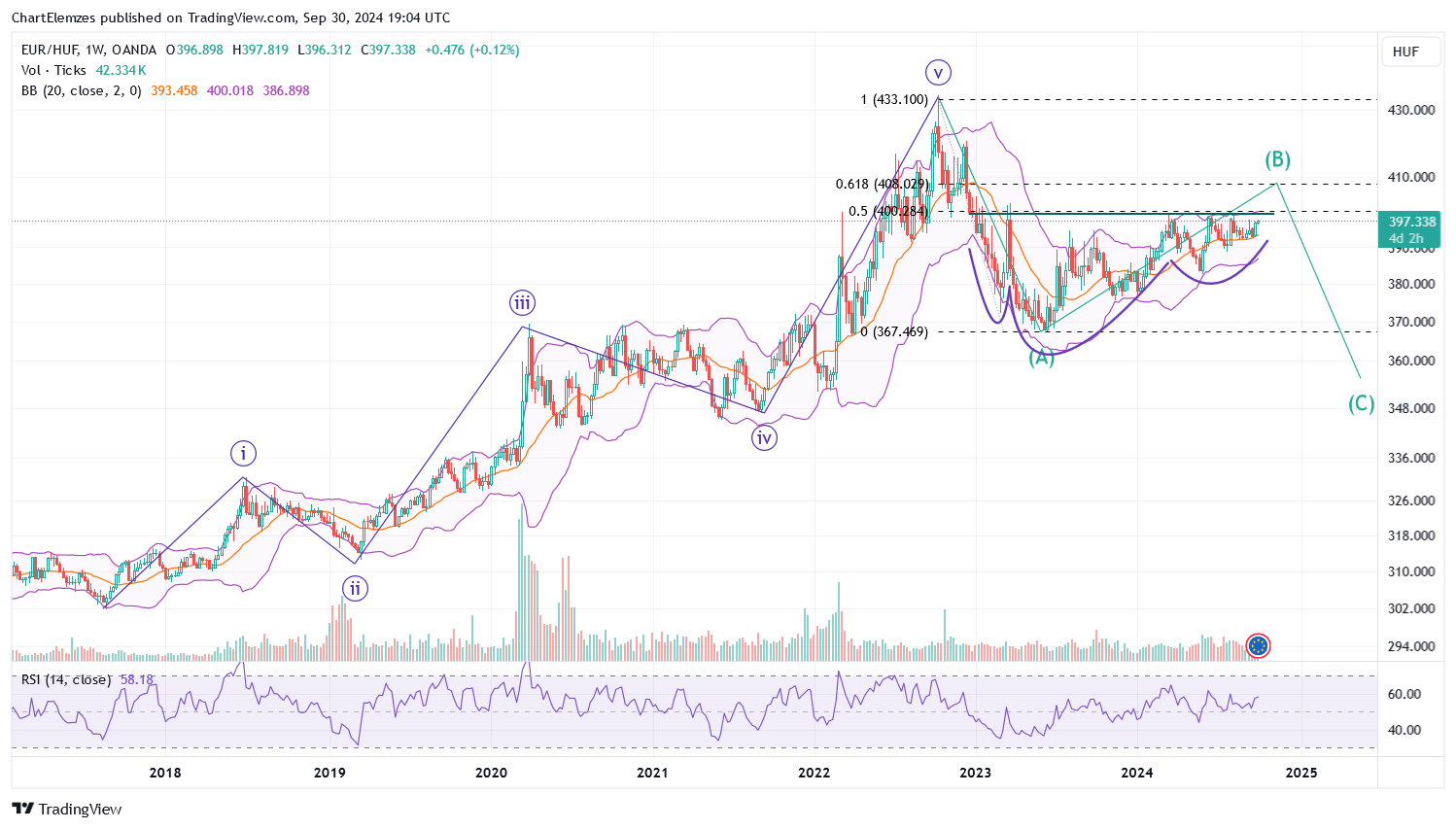
Task: Click the 0 (367.469) Fibonacci level label
Action: [894, 331]
